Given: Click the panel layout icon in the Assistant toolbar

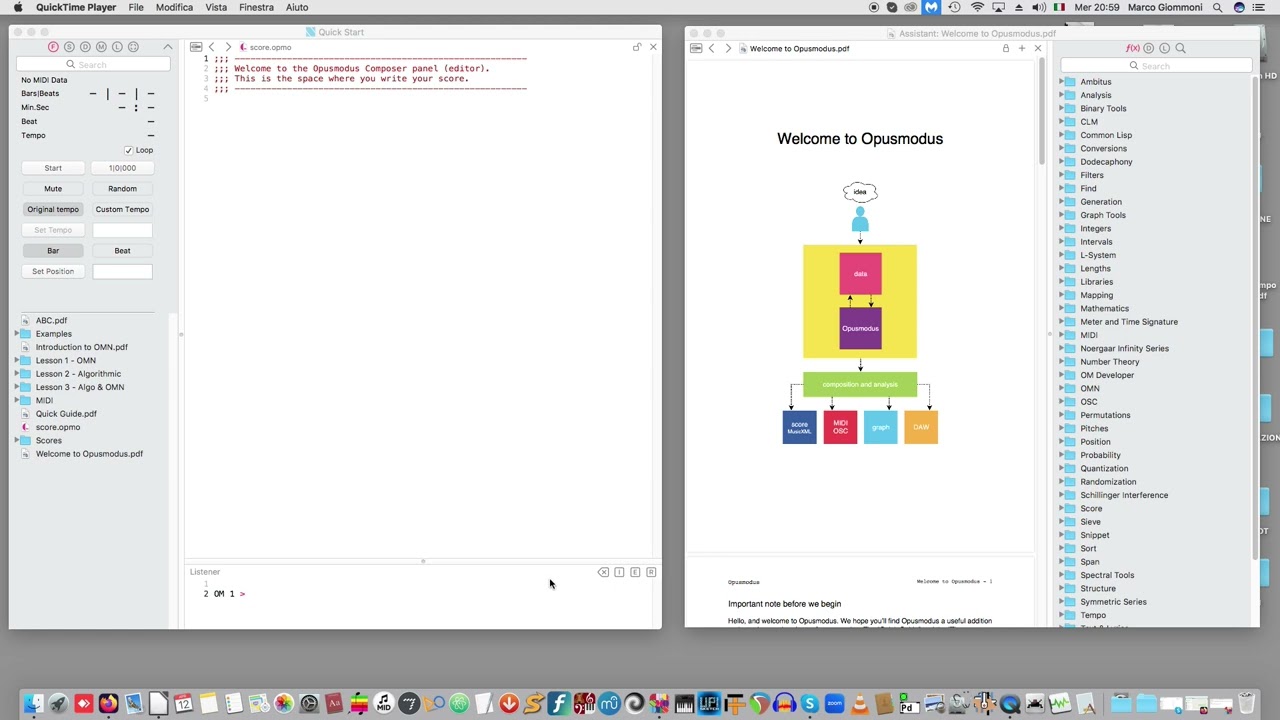Looking at the screenshot, I should [696, 48].
